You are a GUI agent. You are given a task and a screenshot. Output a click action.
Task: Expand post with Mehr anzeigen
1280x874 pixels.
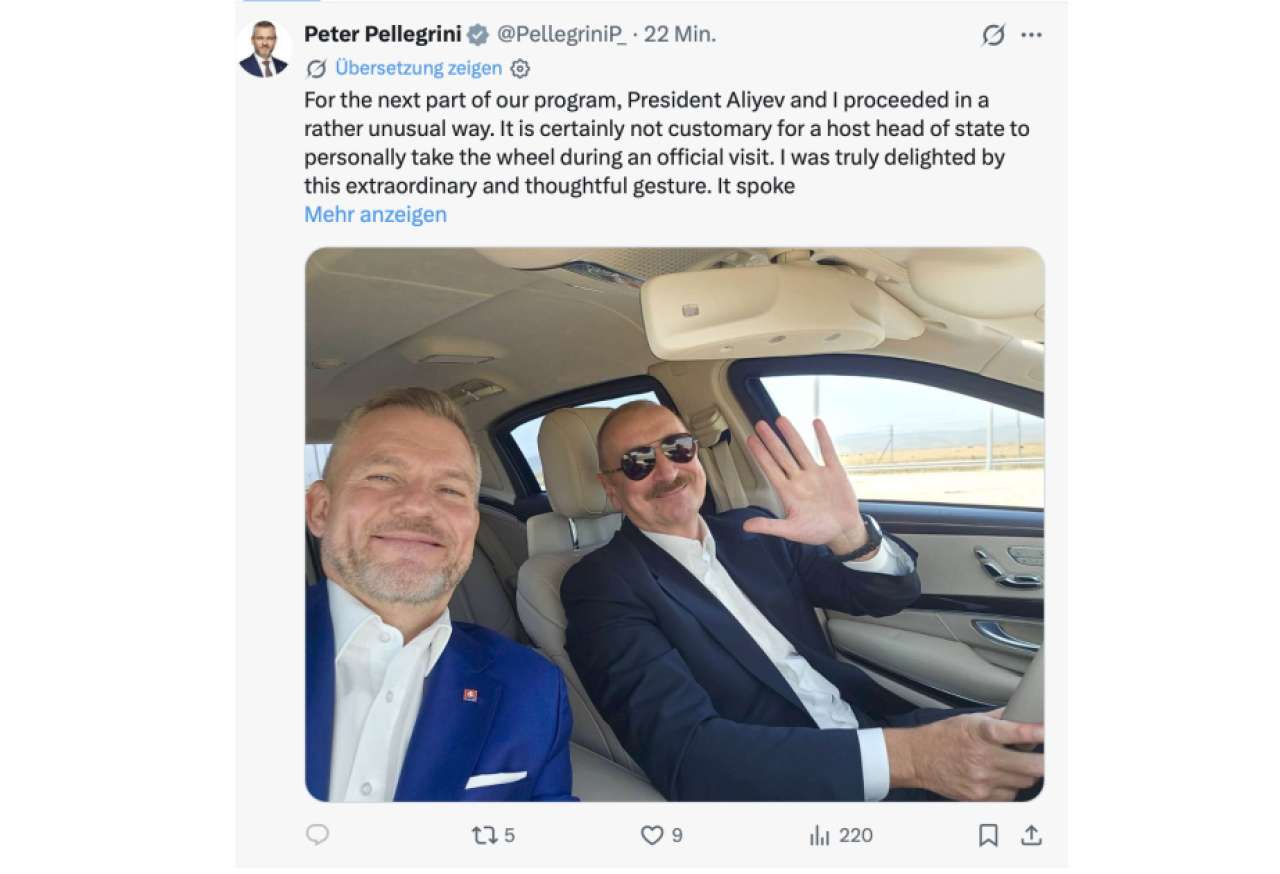point(375,214)
